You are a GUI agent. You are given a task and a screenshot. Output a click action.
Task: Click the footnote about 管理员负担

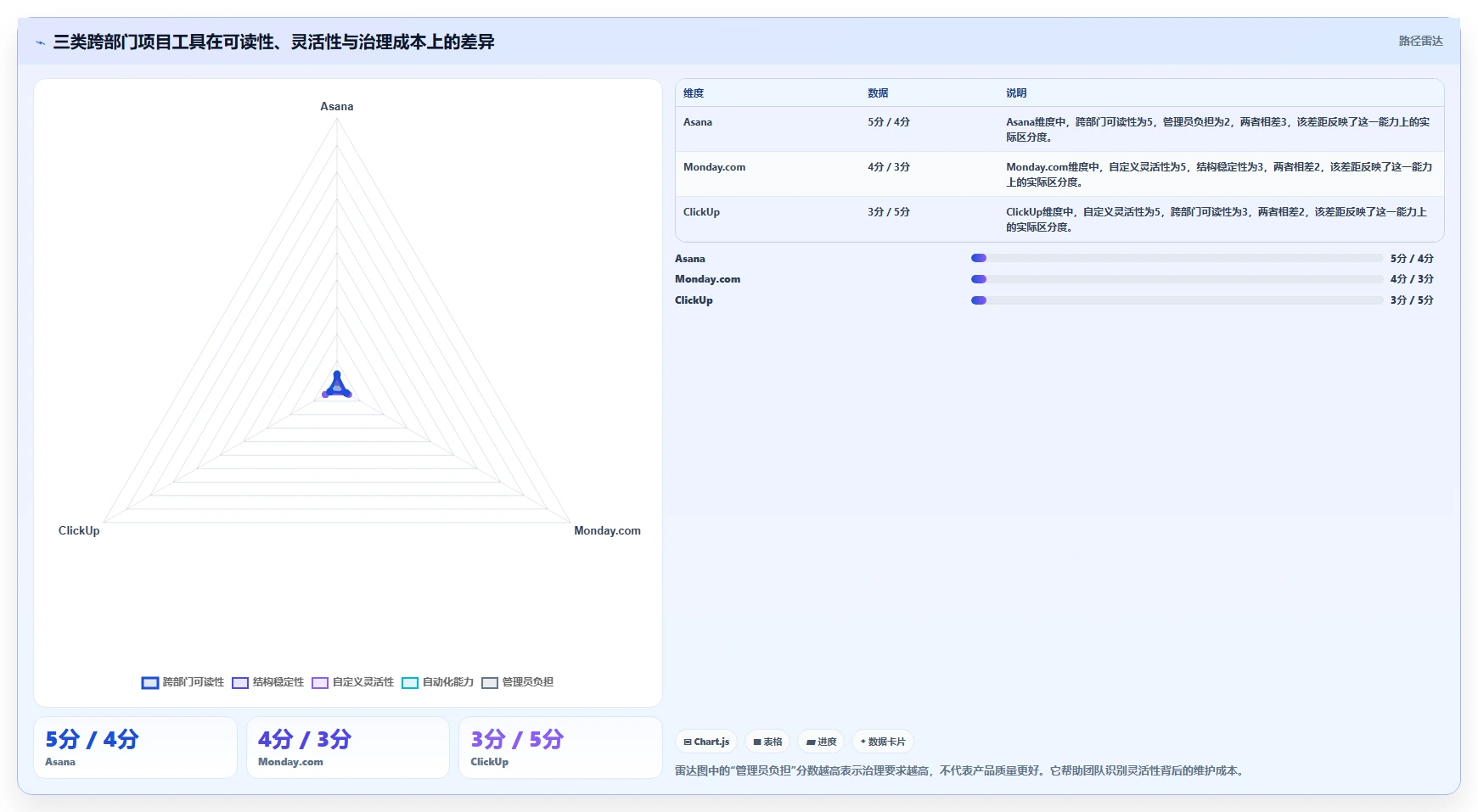961,771
